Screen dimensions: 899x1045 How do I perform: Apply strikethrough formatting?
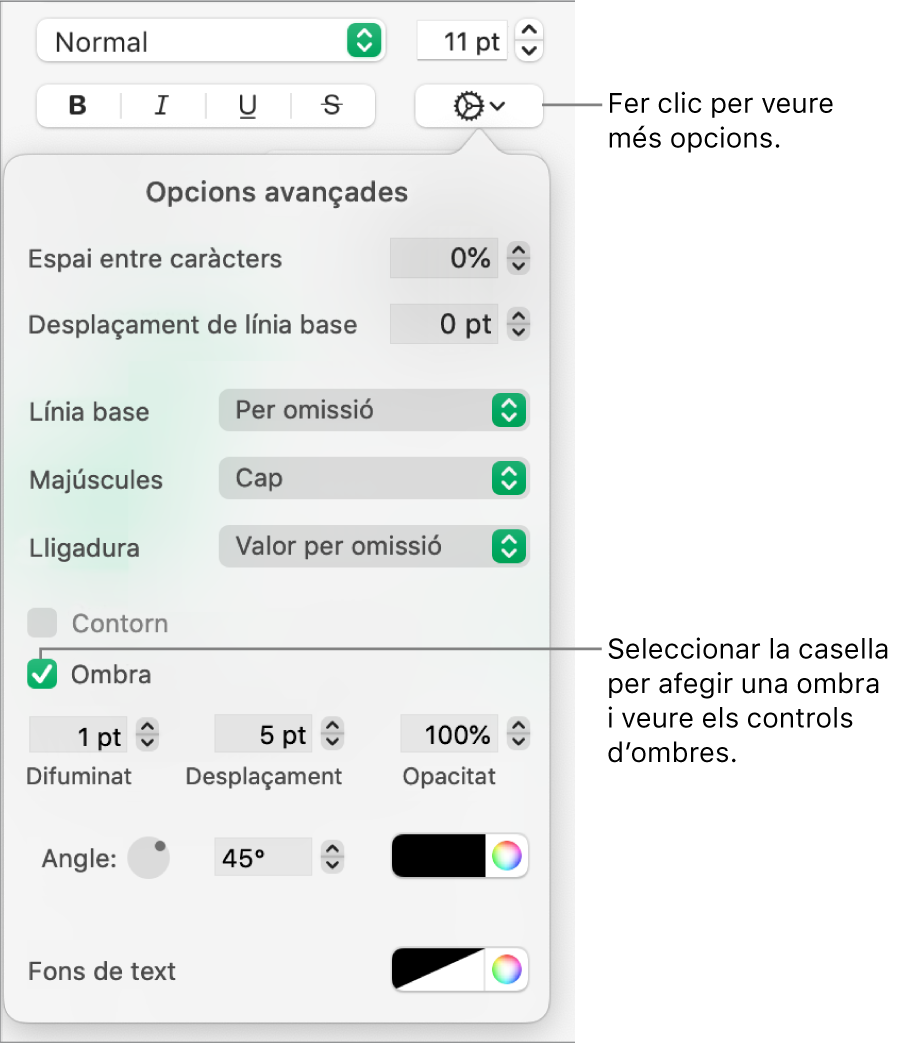click(331, 106)
